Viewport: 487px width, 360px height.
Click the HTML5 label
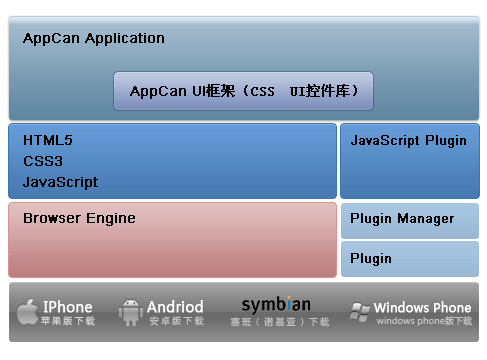pyautogui.click(x=48, y=140)
